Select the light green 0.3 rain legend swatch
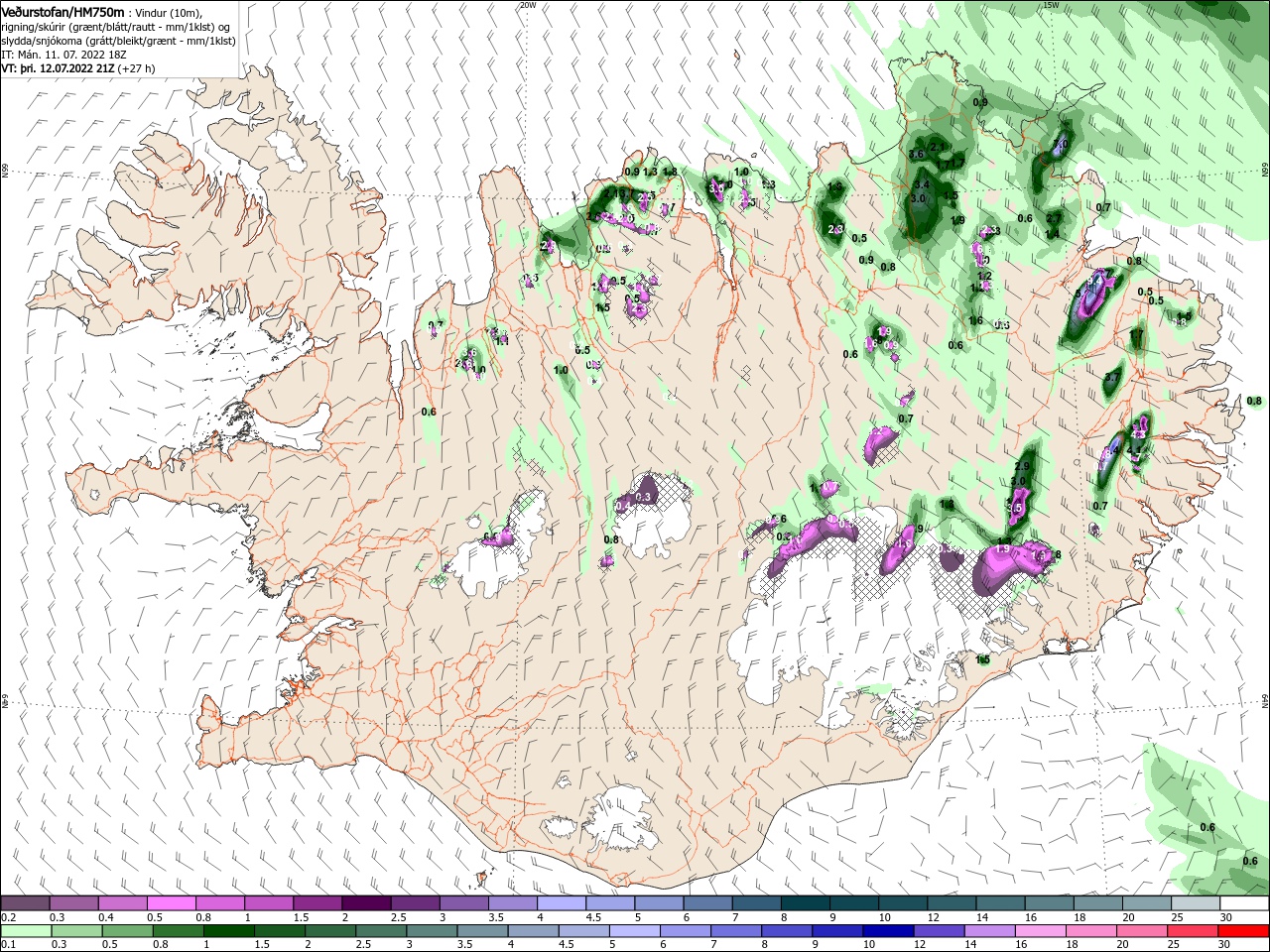The image size is (1270, 952). coord(75,931)
